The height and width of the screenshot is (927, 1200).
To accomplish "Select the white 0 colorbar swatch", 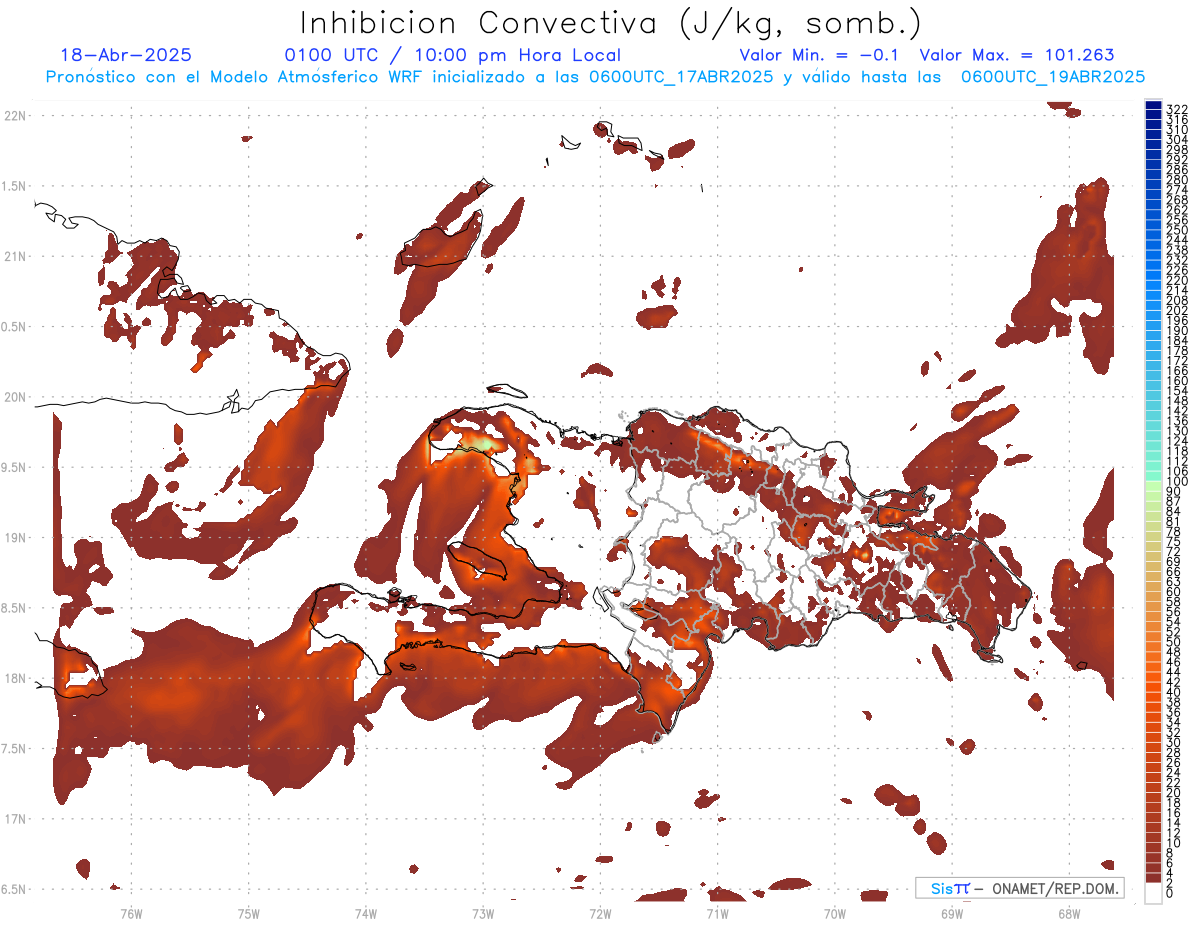I will [x=1154, y=893].
